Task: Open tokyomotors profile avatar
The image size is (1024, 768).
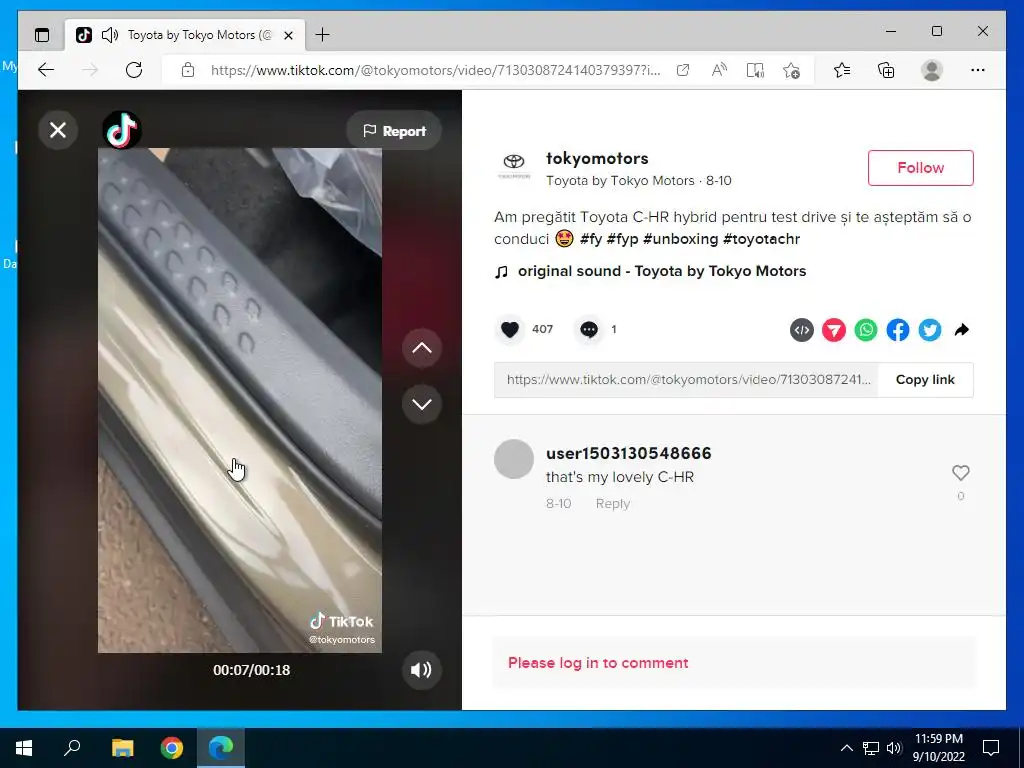Action: pos(514,167)
